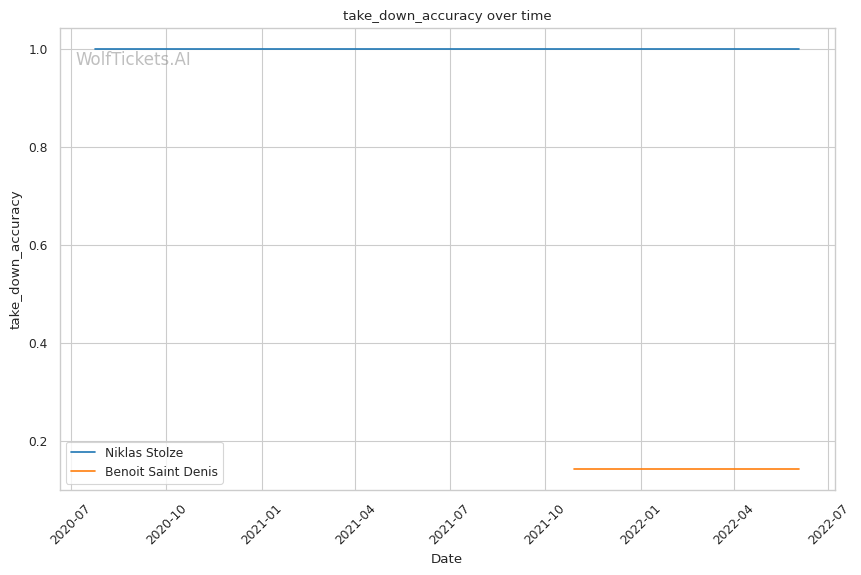Click the blue Niklas Stolze legend line swatch

tap(83, 453)
